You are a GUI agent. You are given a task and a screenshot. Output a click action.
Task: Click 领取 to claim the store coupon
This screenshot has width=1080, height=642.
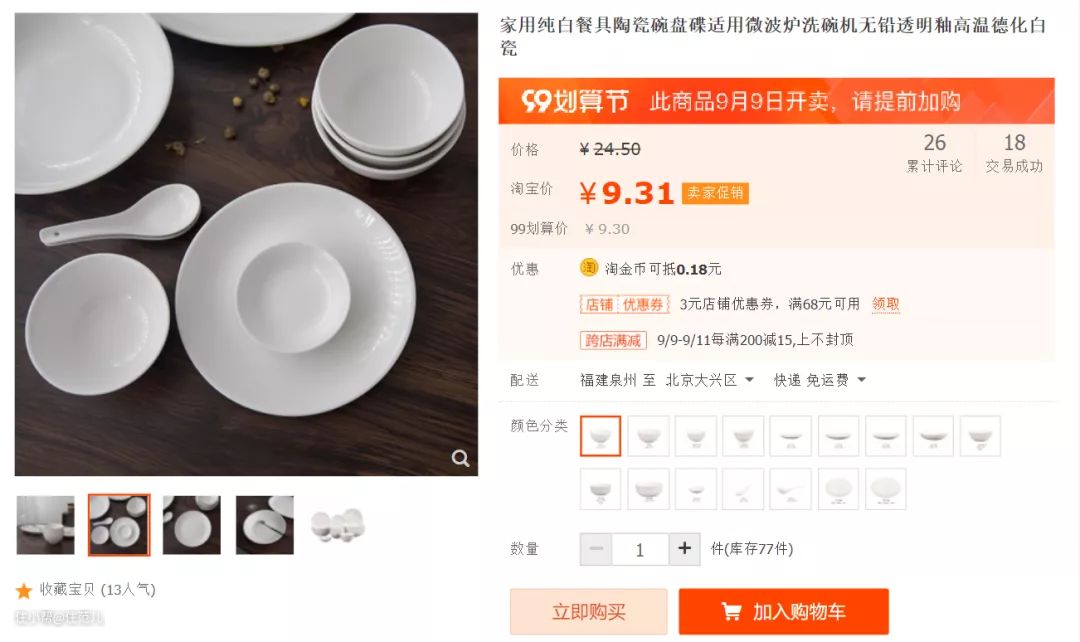pos(885,304)
